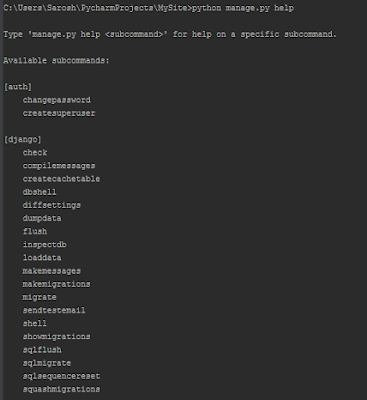This screenshot has width=367, height=400.
Task: Click the loaddata subcommand
Action: pyautogui.click(x=42, y=258)
